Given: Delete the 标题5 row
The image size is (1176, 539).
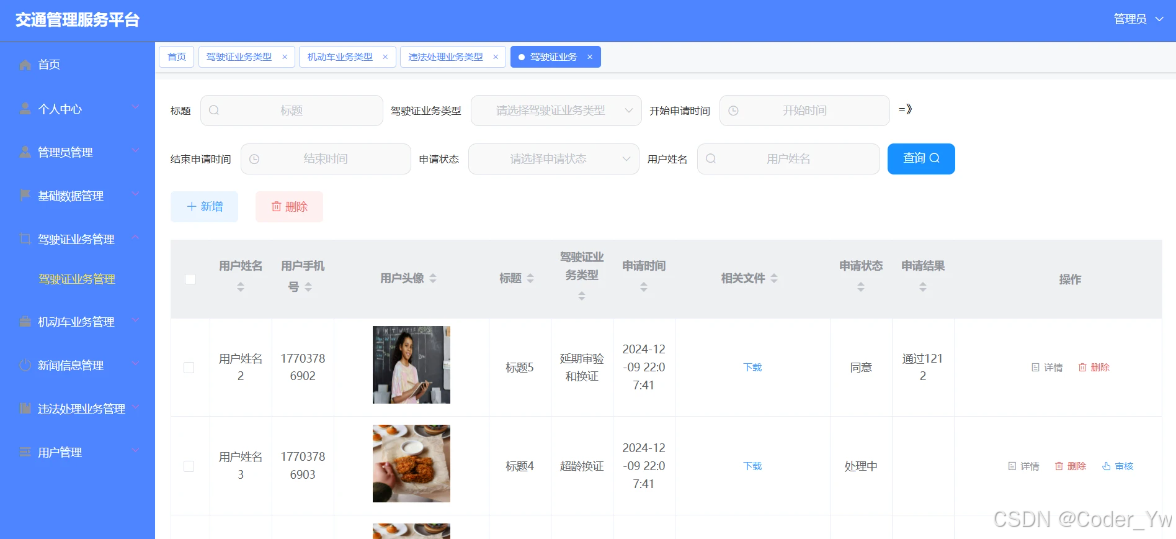Looking at the screenshot, I should (x=1094, y=367).
